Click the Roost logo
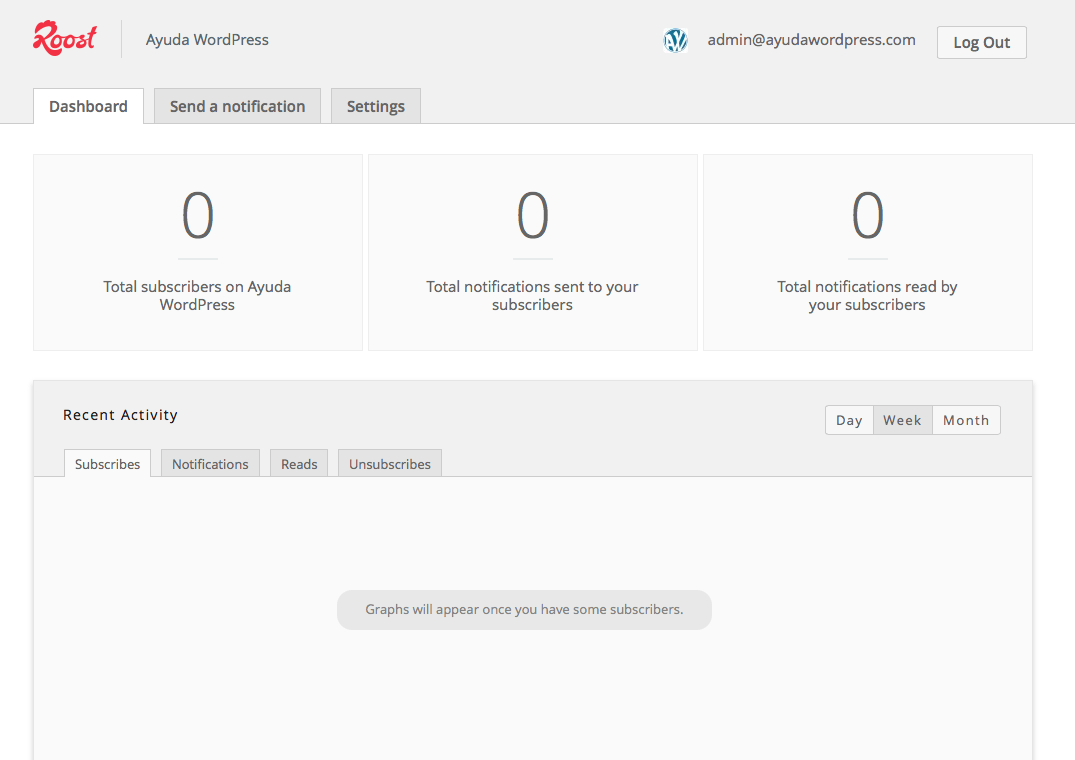Screen dimensions: 1075x760 point(65,39)
